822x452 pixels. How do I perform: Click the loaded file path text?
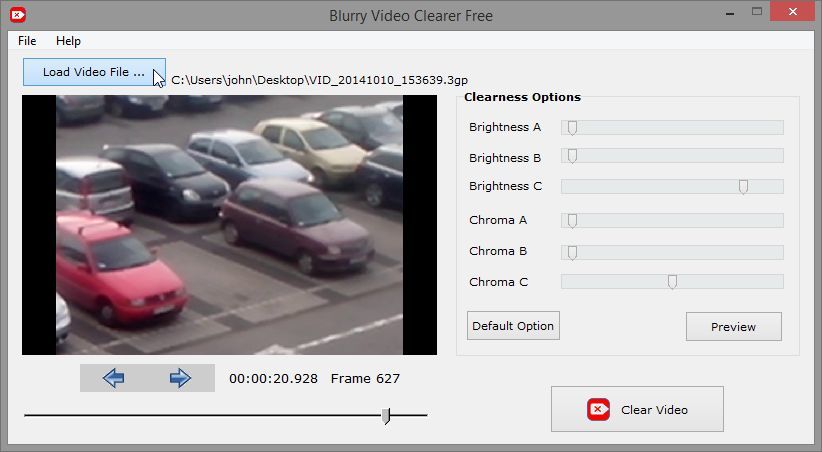pos(319,80)
